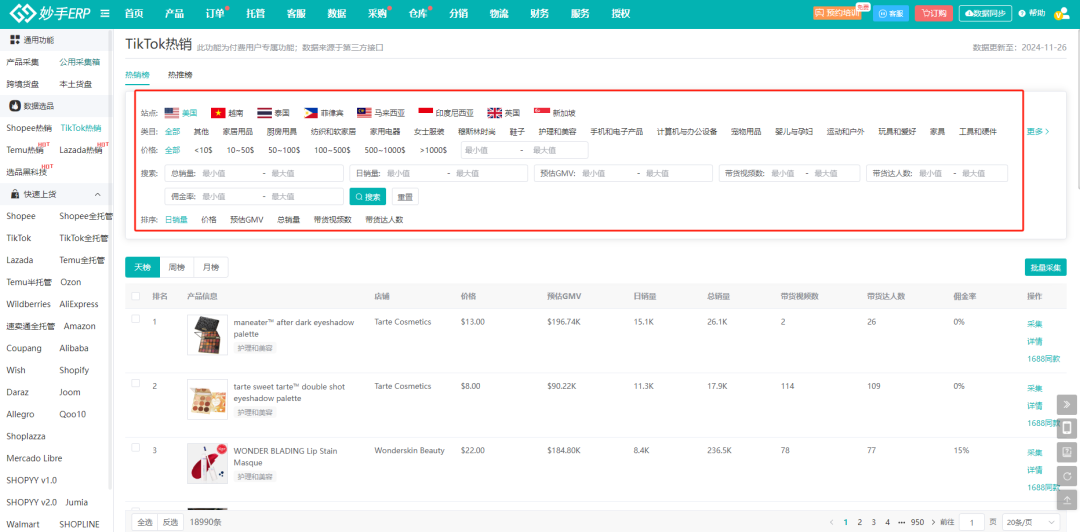Click the floating refresh icon
The image size is (1080, 532).
1066,476
